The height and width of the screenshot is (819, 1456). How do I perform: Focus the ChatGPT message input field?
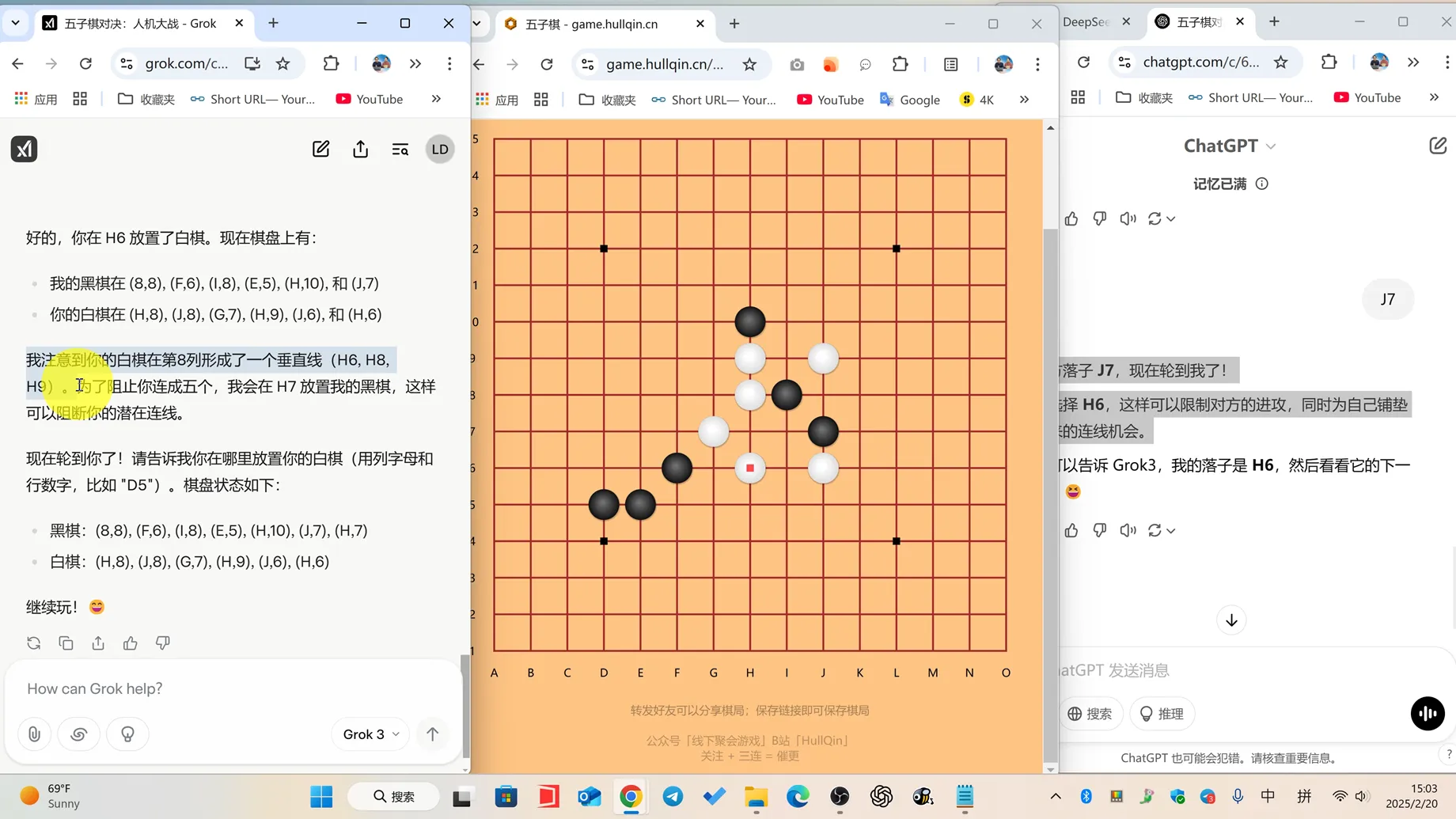coord(1250,670)
